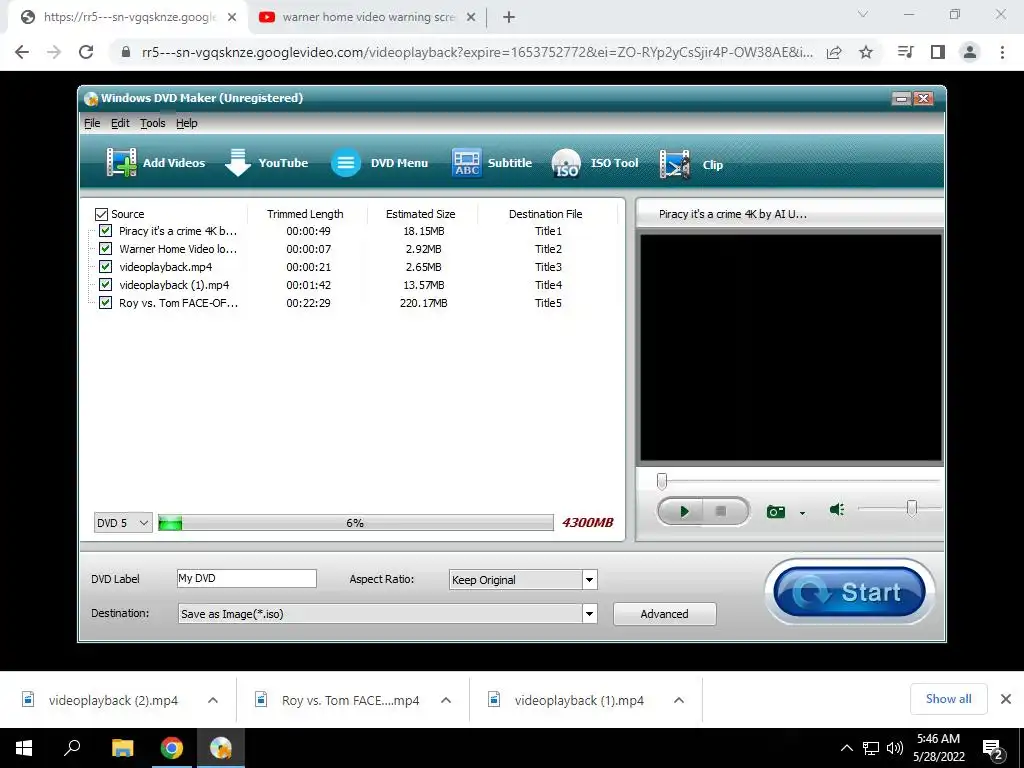Mute the preview volume speaker
1024x768 pixels.
837,509
